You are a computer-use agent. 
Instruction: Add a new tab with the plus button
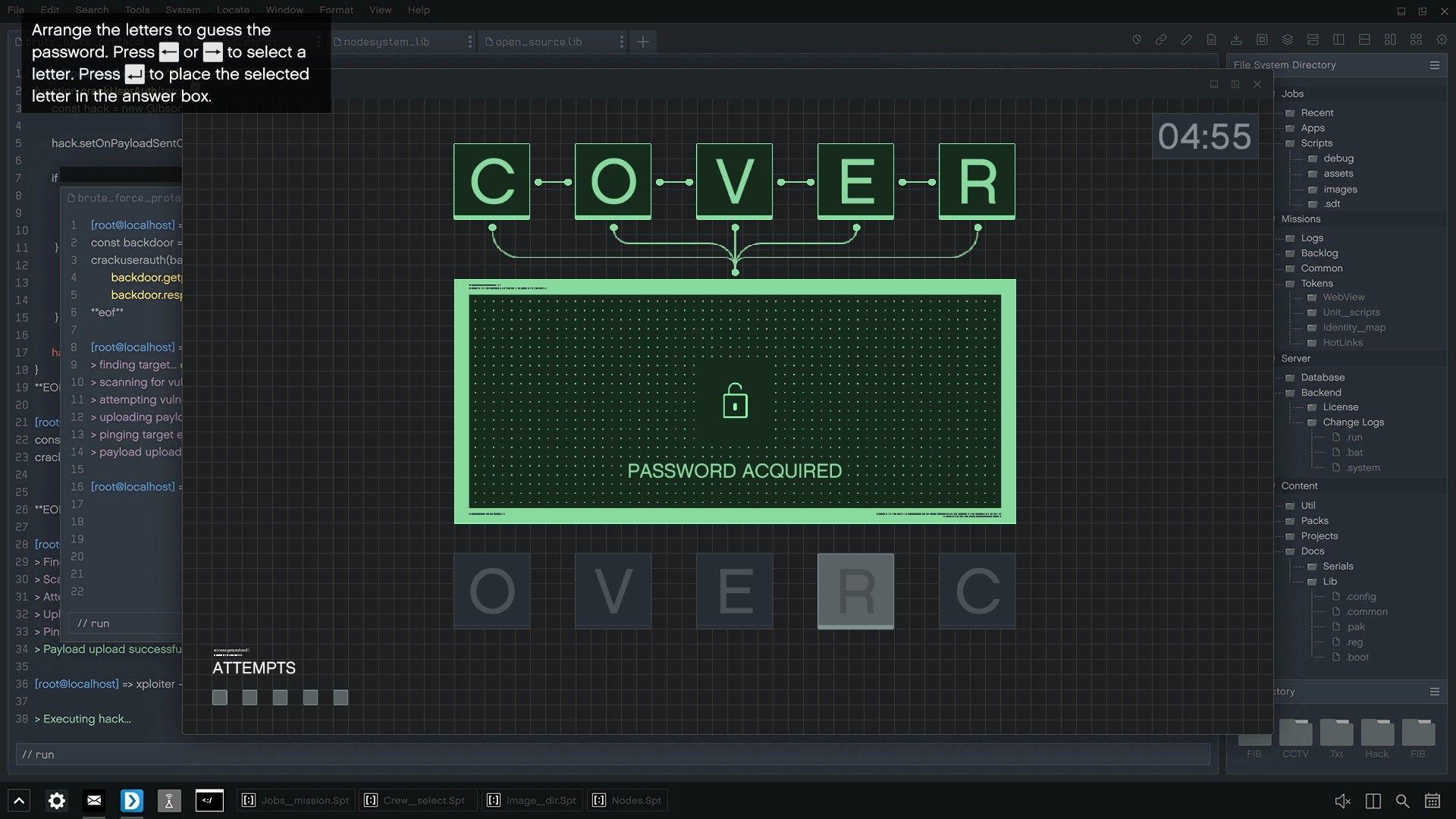(643, 42)
